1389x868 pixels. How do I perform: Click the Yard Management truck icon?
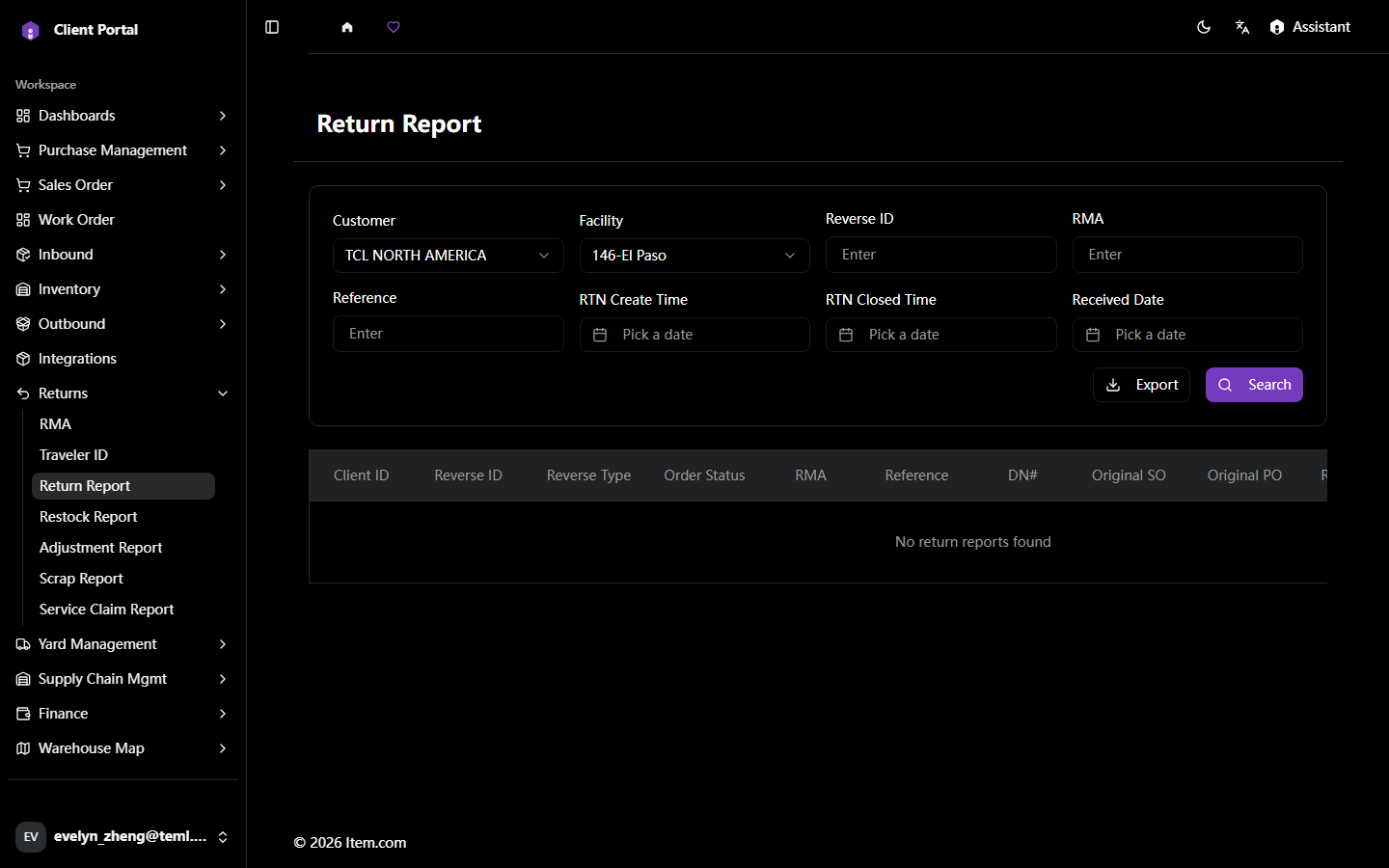(23, 644)
